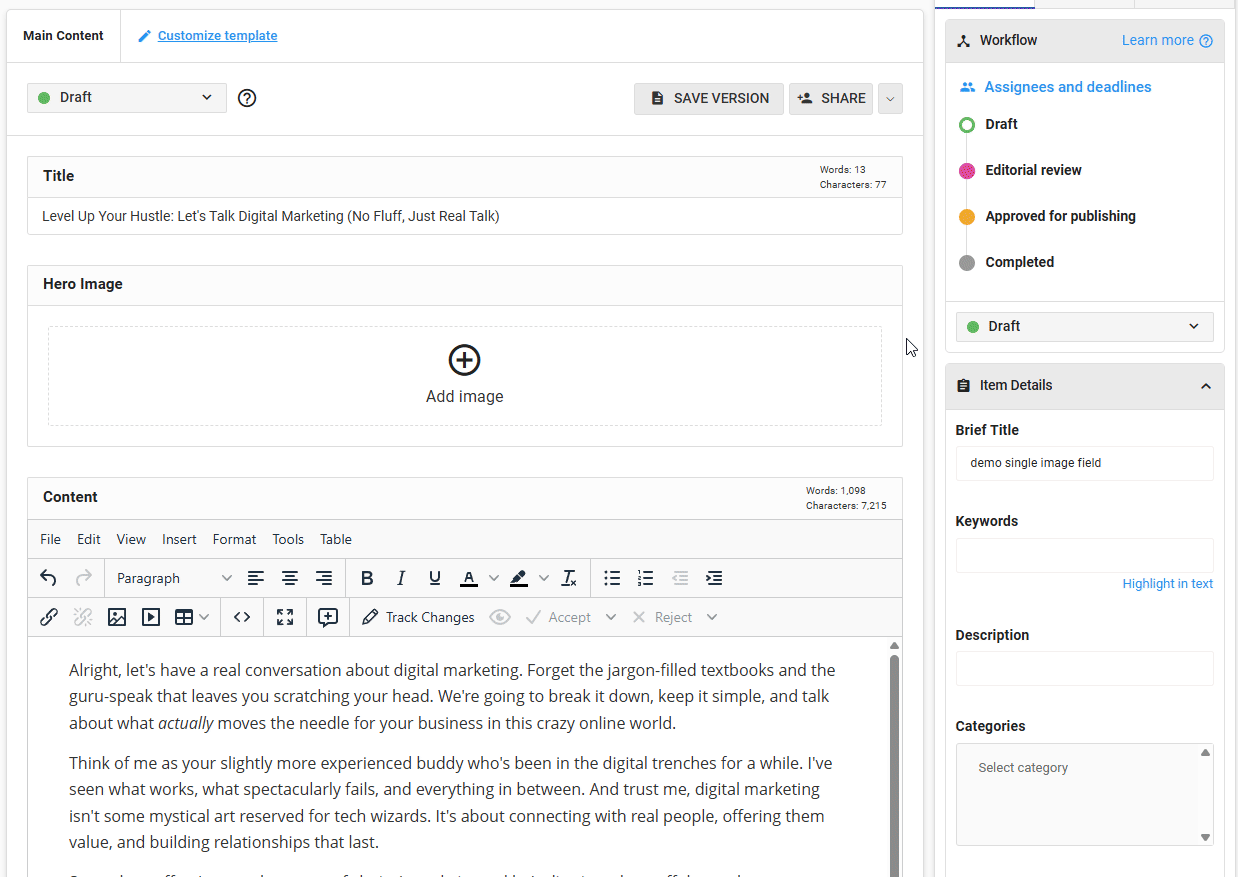Screen dimensions: 1238x877
Task: Click the SAVE VERSION button
Action: [x=709, y=98]
